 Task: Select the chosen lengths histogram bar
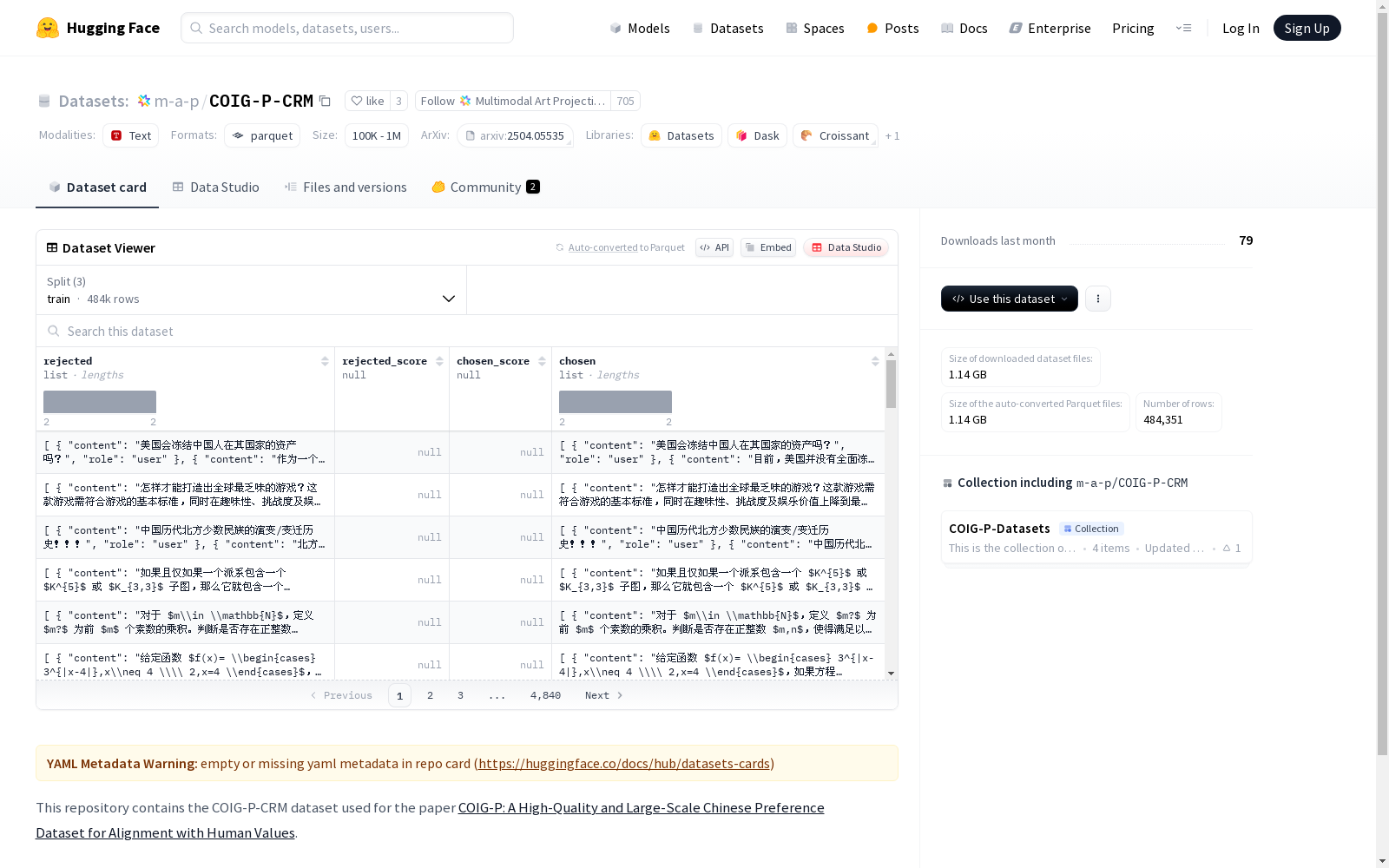[x=616, y=402]
